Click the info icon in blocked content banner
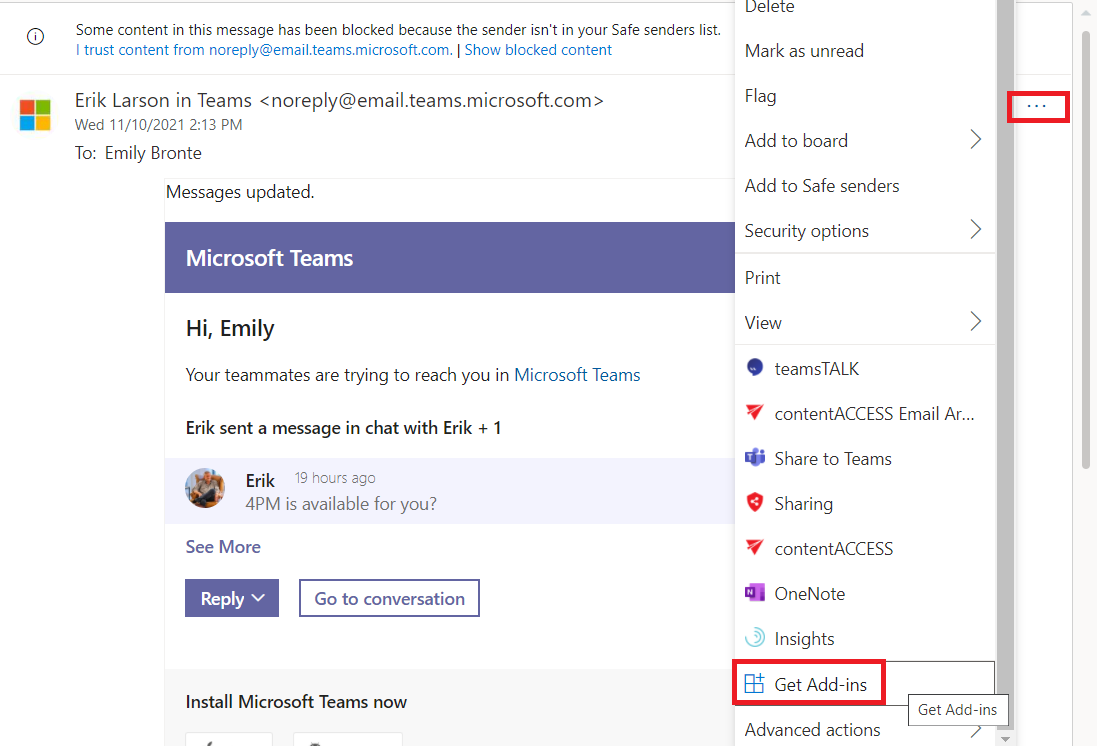 point(35,37)
